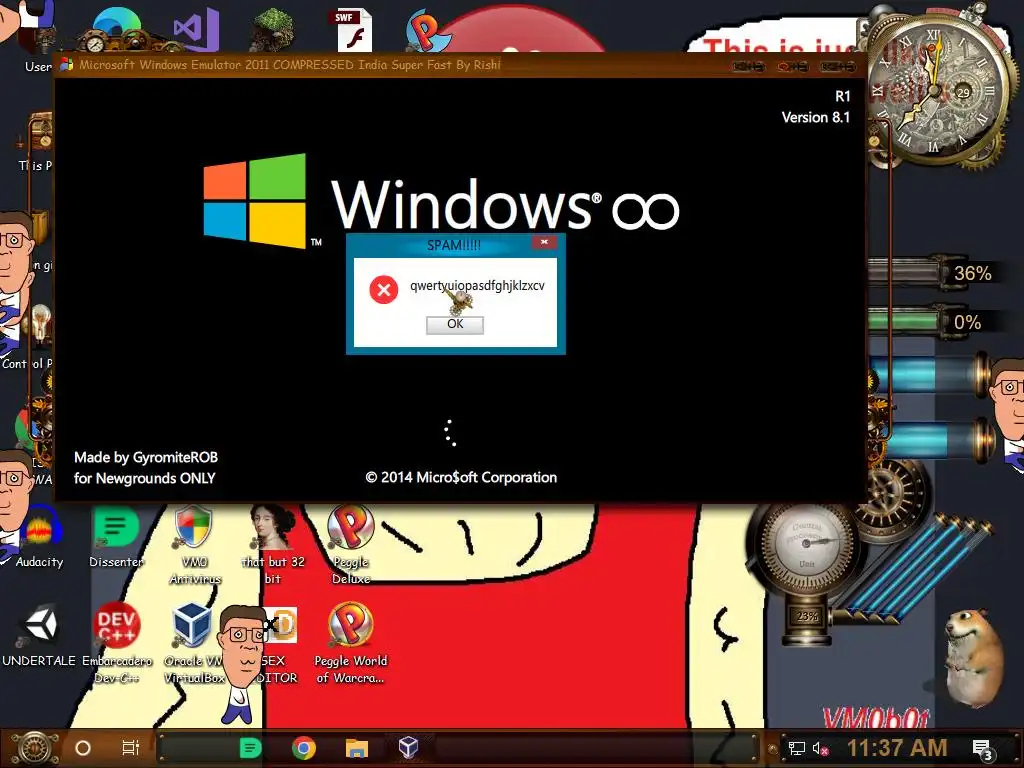Click the 36% meter gadget

pyautogui.click(x=934, y=272)
